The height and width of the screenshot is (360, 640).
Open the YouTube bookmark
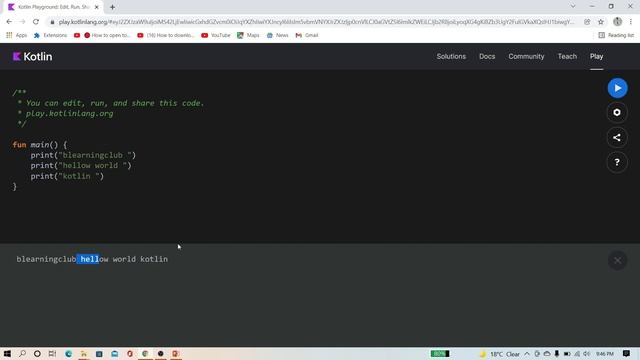tap(216, 35)
